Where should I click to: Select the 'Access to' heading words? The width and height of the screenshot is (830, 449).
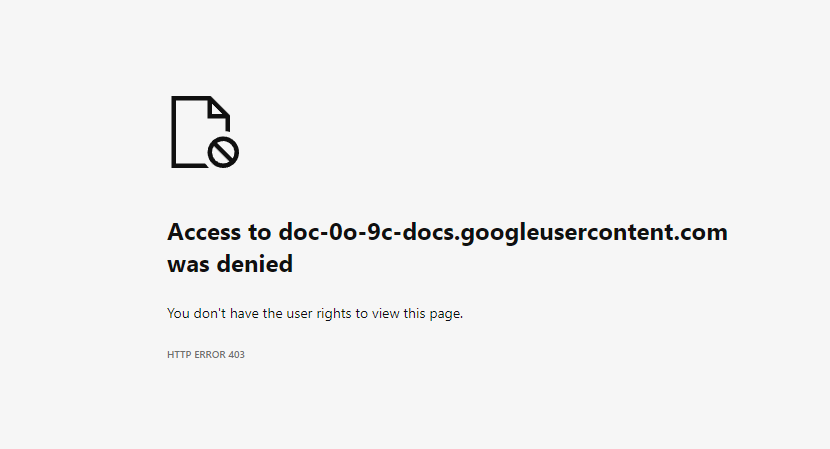pos(220,232)
